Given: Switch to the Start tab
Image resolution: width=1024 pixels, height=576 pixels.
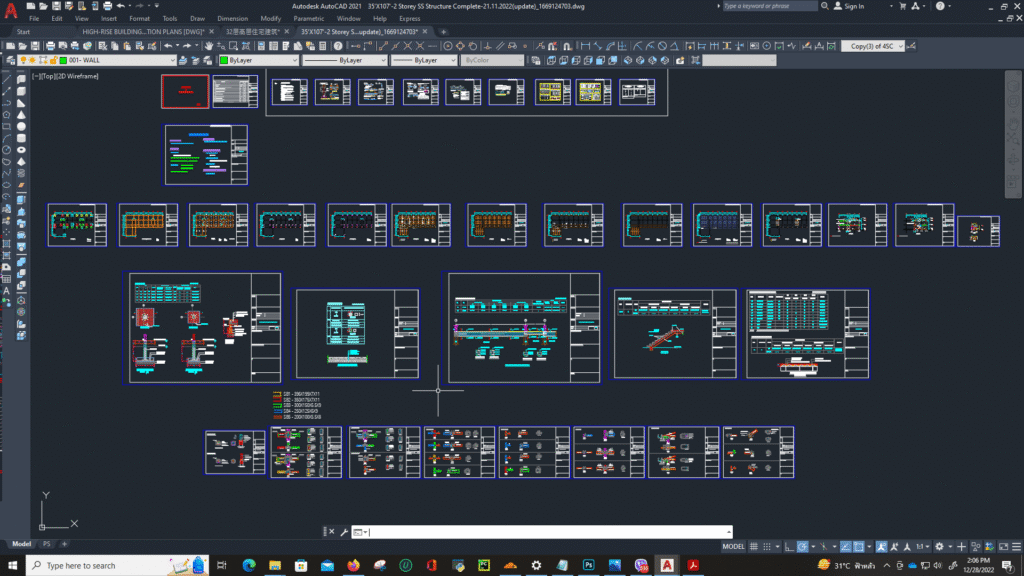Looking at the screenshot, I should pos(23,31).
